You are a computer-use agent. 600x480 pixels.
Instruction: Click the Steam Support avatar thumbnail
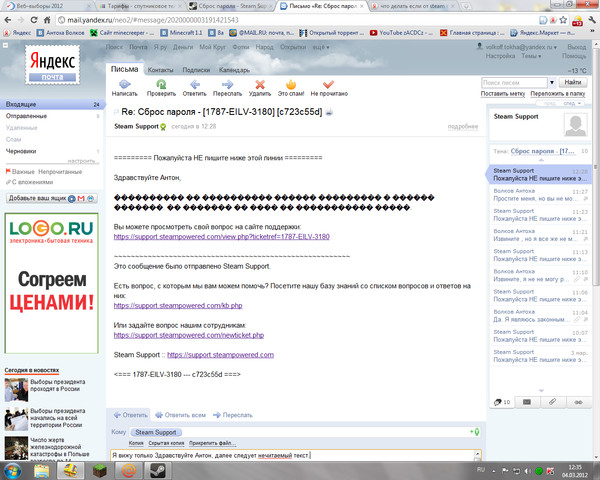click(x=575, y=125)
